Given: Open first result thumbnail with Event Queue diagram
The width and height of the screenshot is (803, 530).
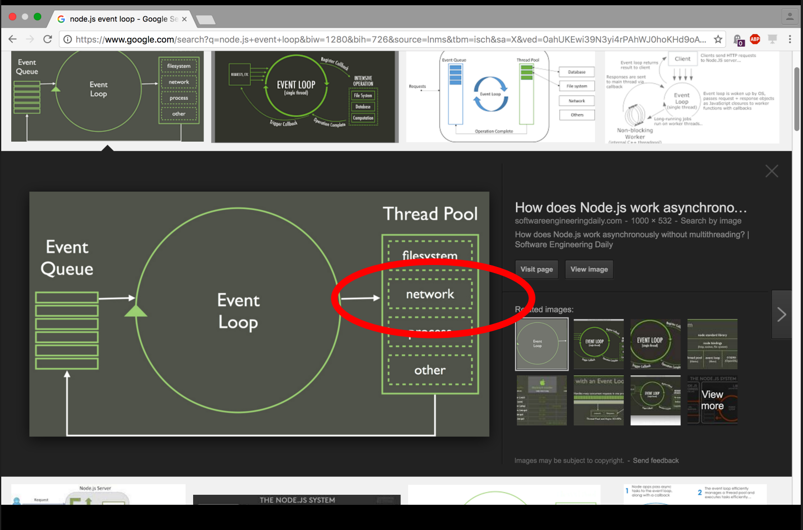Looking at the screenshot, I should [x=107, y=96].
